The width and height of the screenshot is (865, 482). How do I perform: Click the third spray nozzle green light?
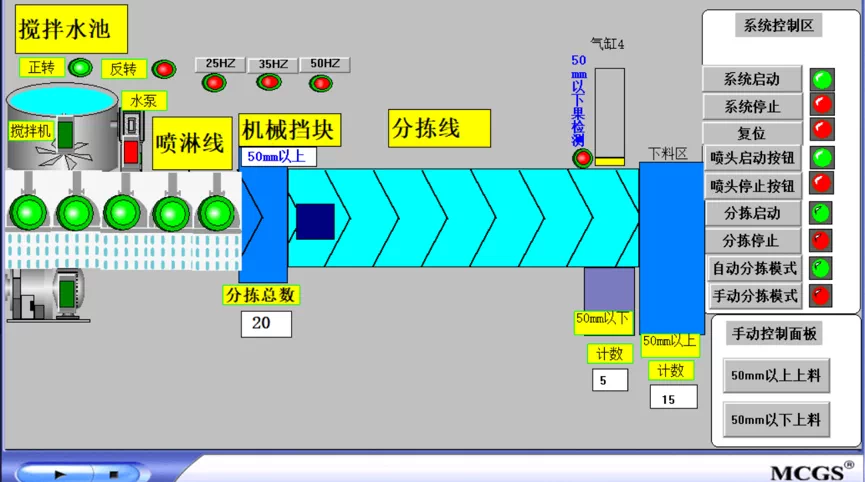point(122,213)
